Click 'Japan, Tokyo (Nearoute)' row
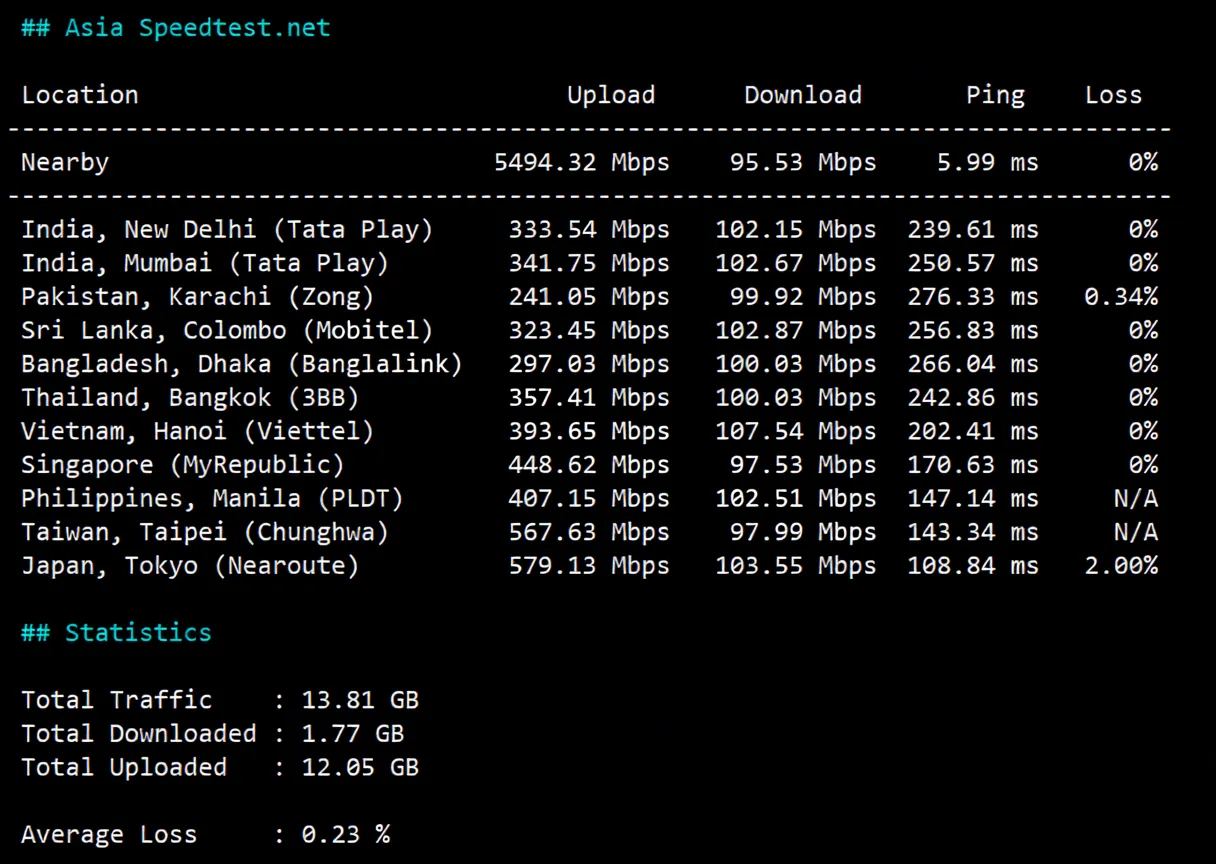 (x=590, y=565)
